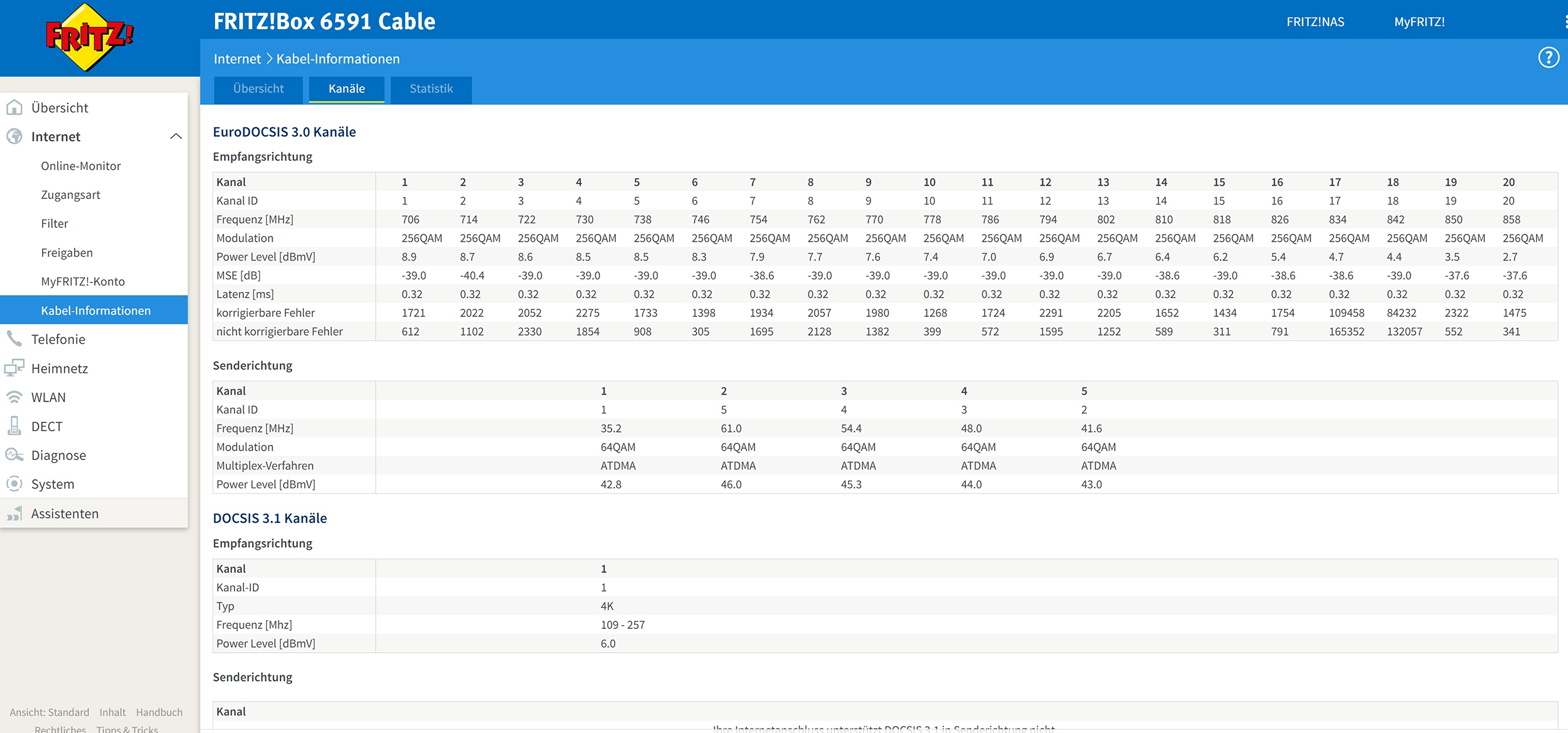Open MyFRITZ! link in header
1568x733 pixels.
click(1419, 22)
